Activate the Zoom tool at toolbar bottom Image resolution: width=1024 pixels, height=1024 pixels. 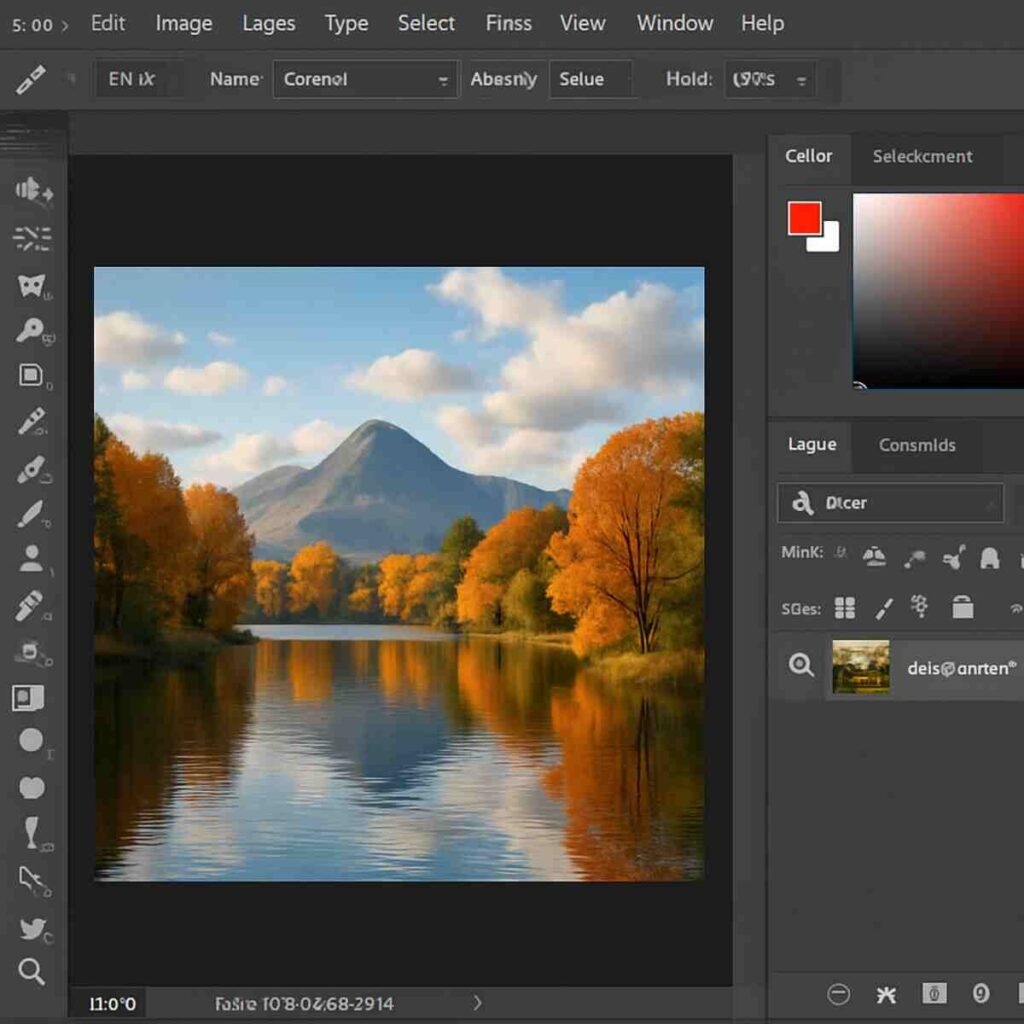(33, 970)
